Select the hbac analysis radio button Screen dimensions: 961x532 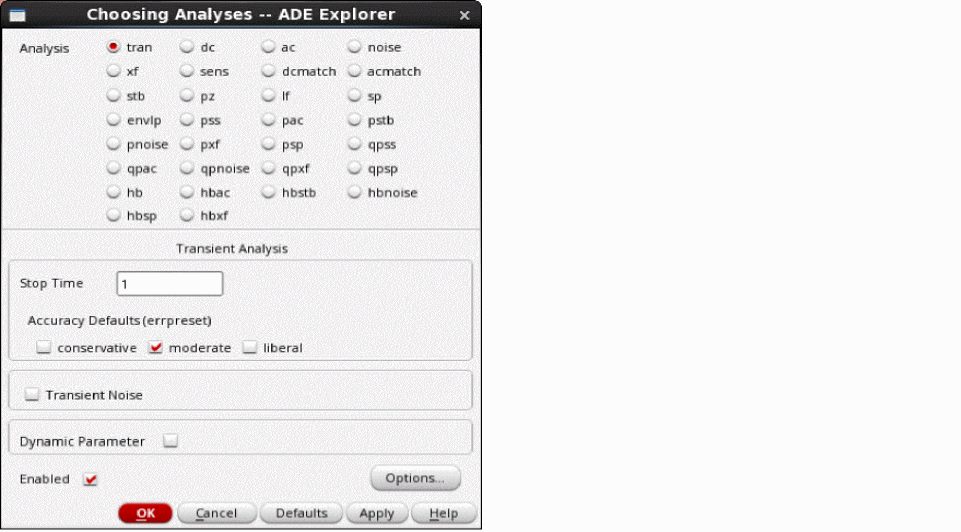[x=187, y=192]
